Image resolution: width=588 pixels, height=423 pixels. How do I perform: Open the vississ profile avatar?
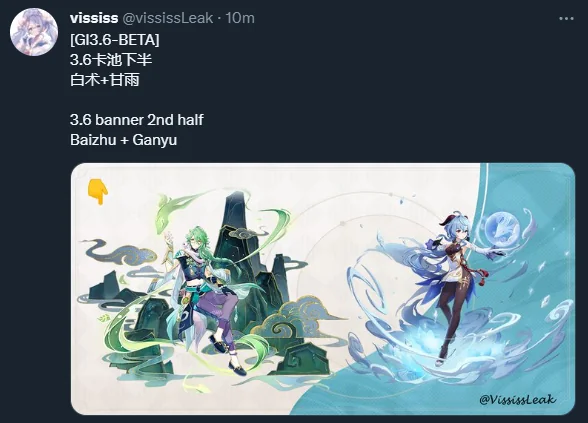34,32
